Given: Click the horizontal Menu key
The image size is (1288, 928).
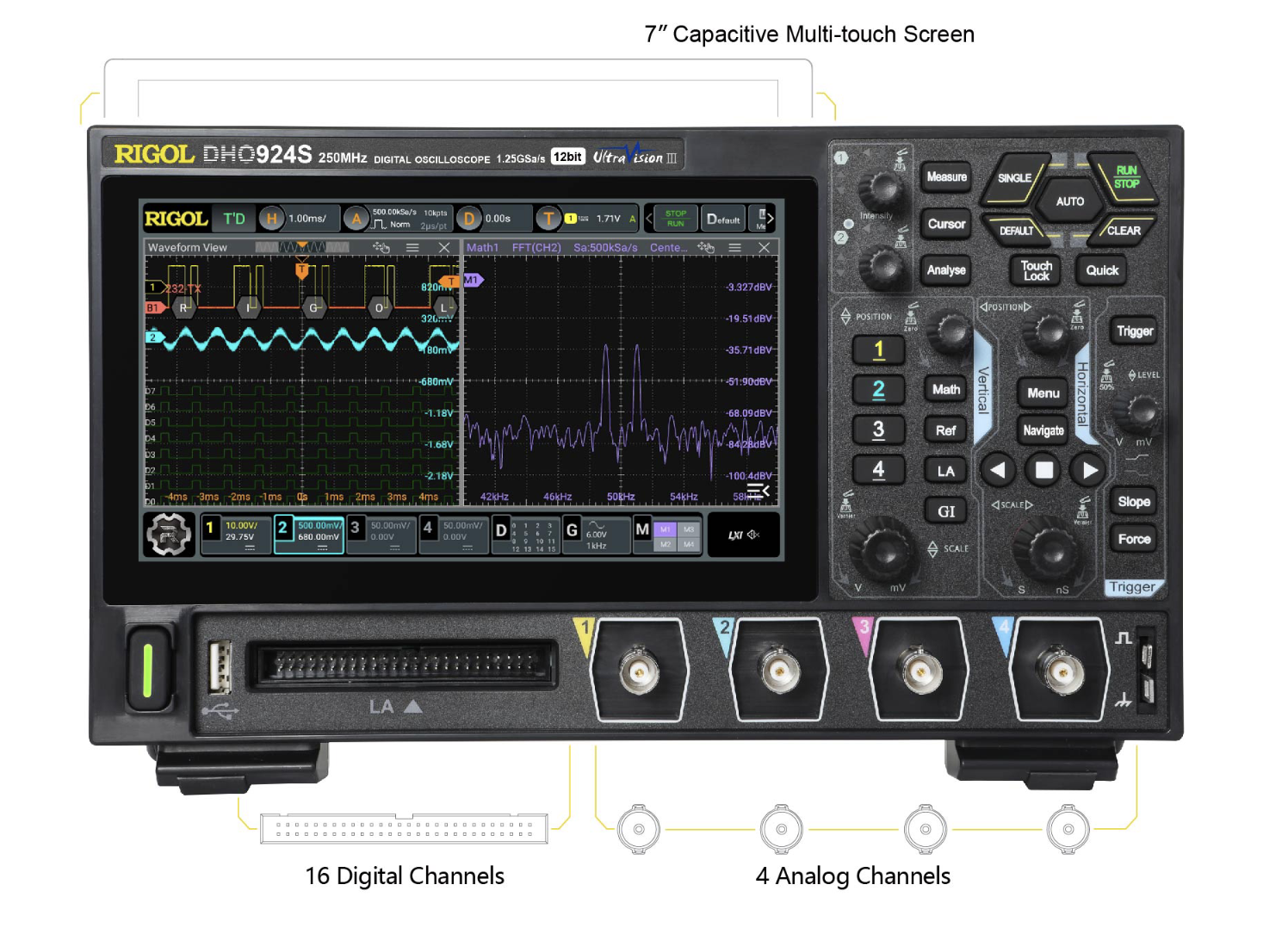Looking at the screenshot, I should [x=1043, y=393].
